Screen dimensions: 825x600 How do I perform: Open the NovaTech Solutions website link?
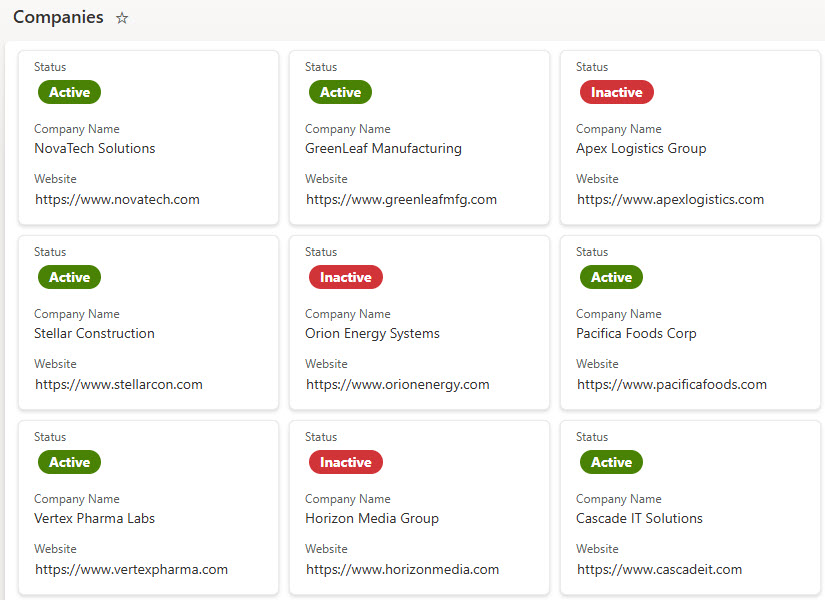tap(117, 199)
